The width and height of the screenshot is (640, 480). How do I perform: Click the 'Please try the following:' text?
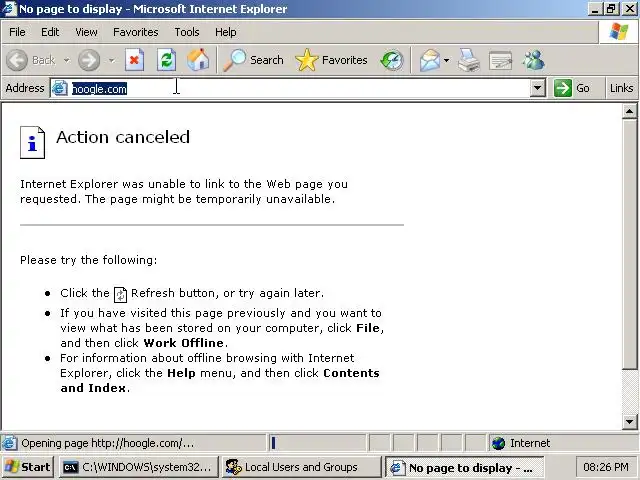[89, 260]
